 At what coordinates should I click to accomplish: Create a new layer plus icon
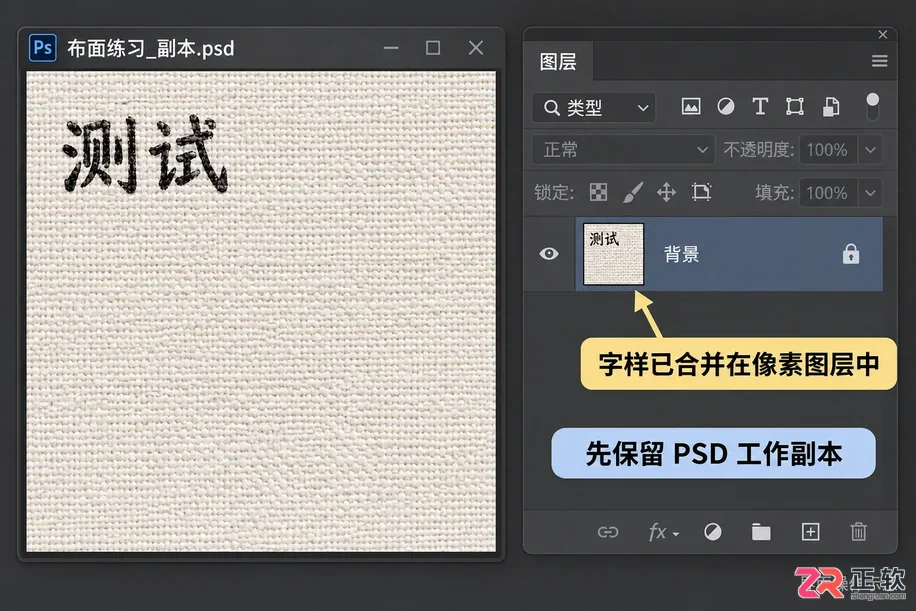coord(810,532)
